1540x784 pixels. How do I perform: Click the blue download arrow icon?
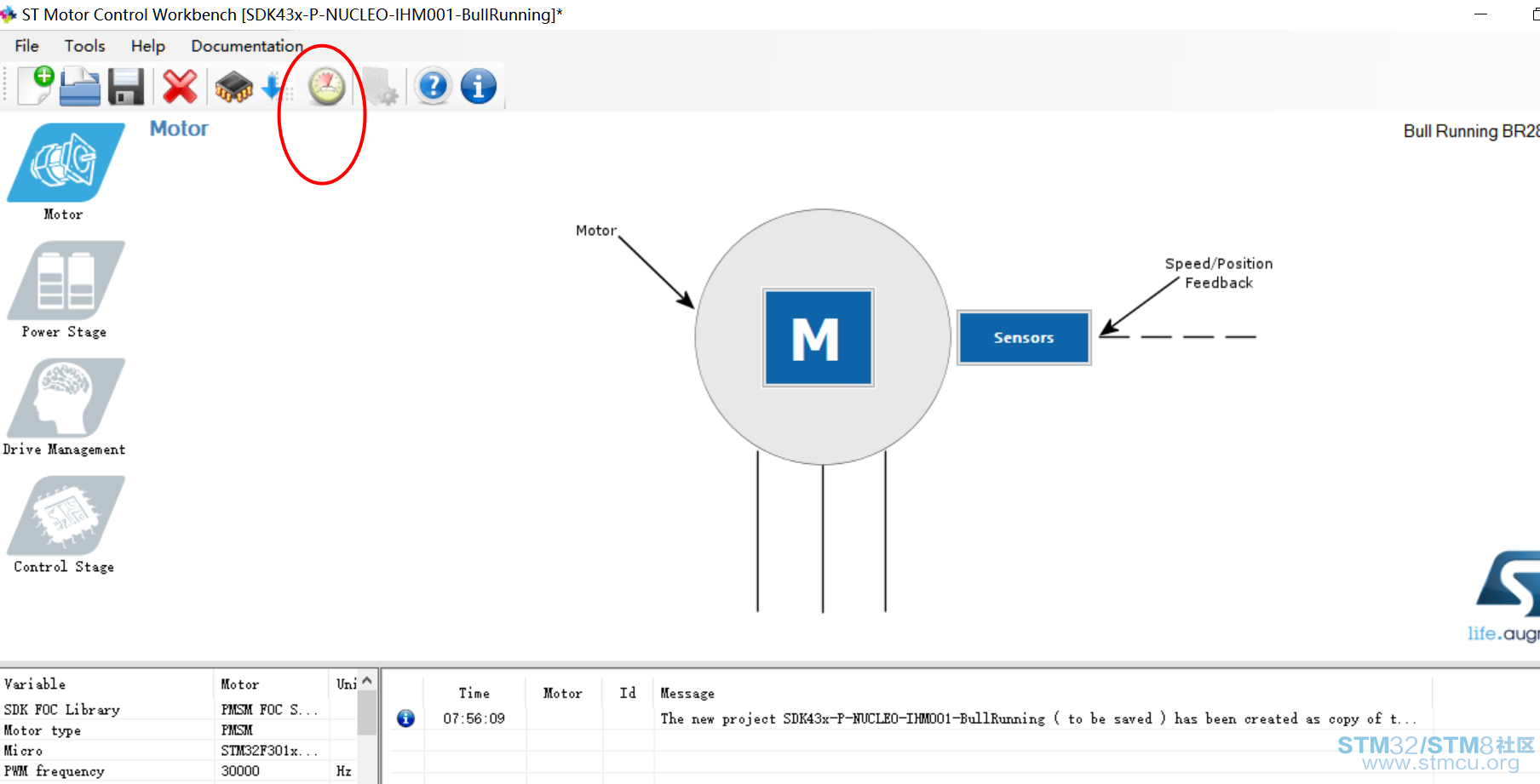(273, 86)
